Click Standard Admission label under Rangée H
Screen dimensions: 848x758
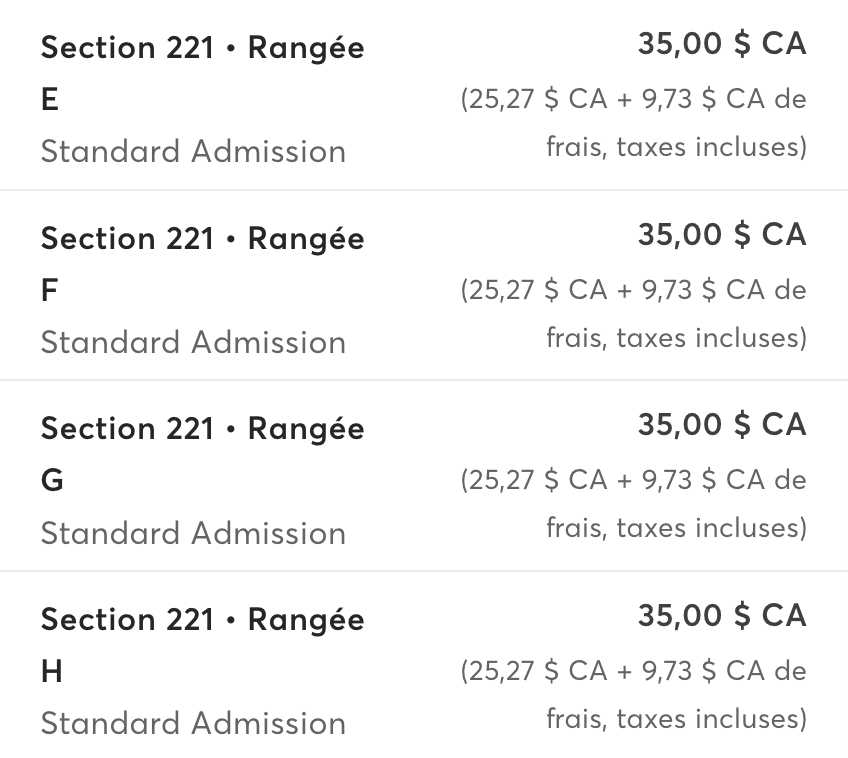coord(193,723)
